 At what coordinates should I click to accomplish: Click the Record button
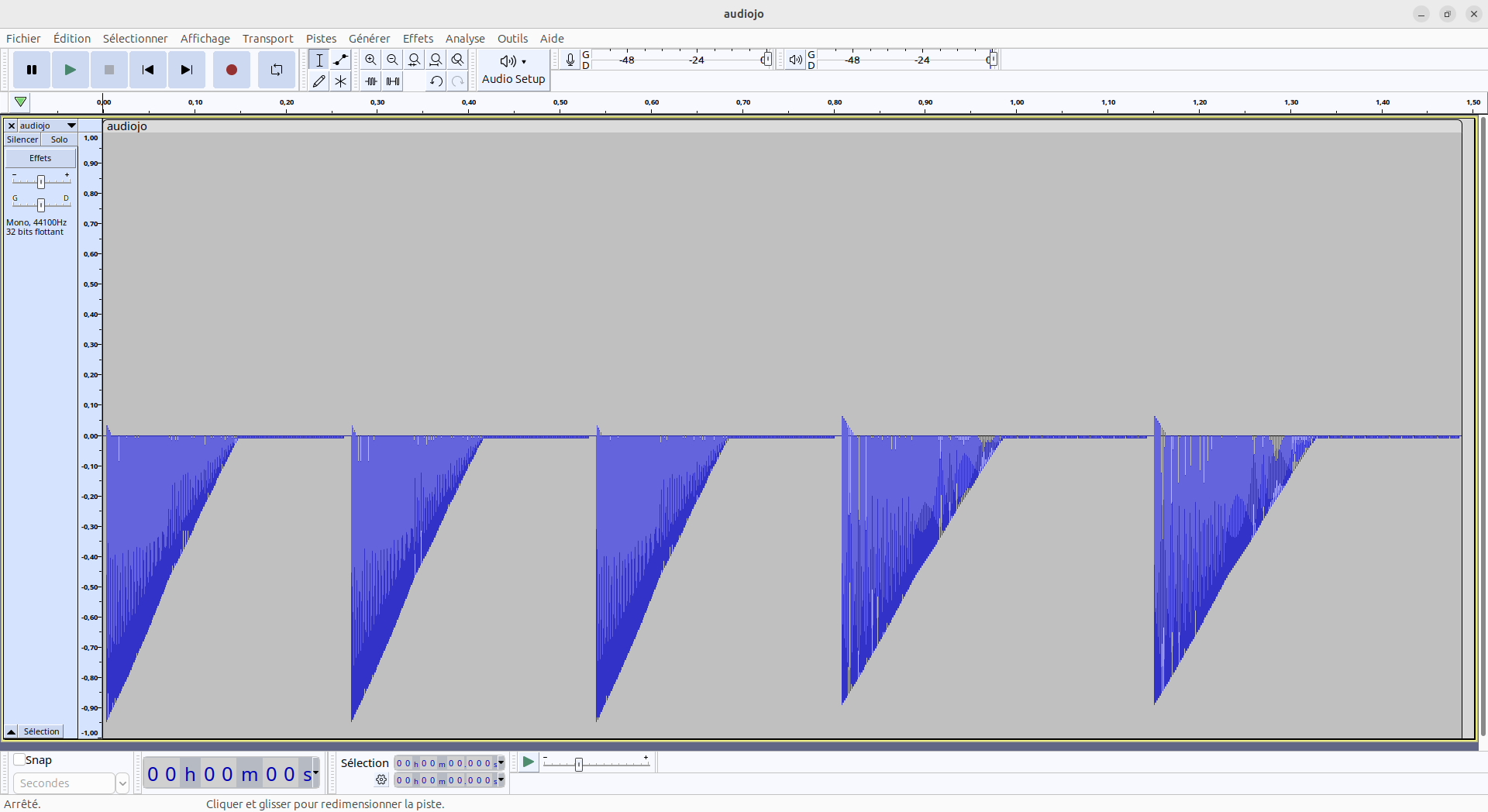point(231,70)
